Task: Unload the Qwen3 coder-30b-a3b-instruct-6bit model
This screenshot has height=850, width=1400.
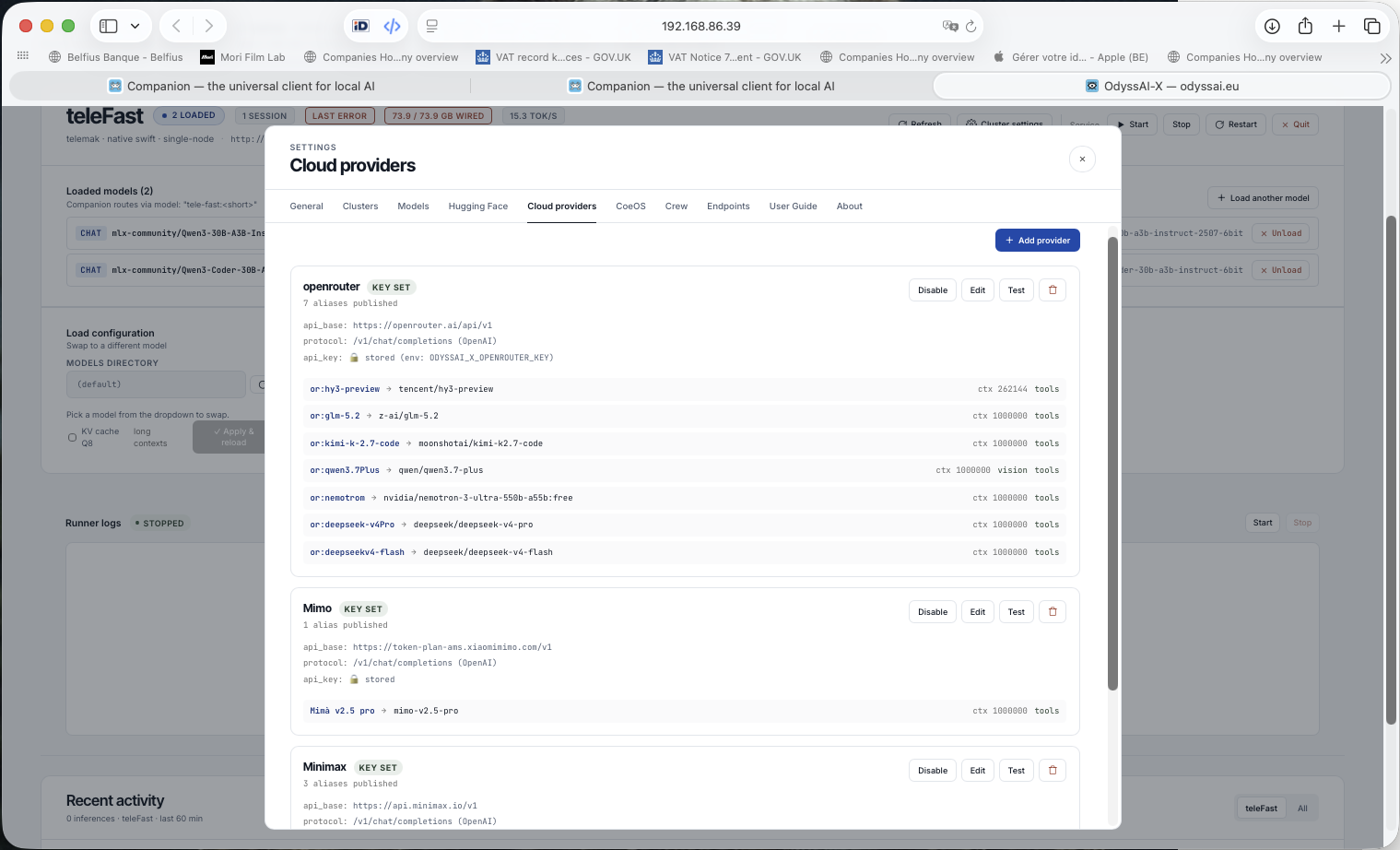Action: pos(1281,270)
